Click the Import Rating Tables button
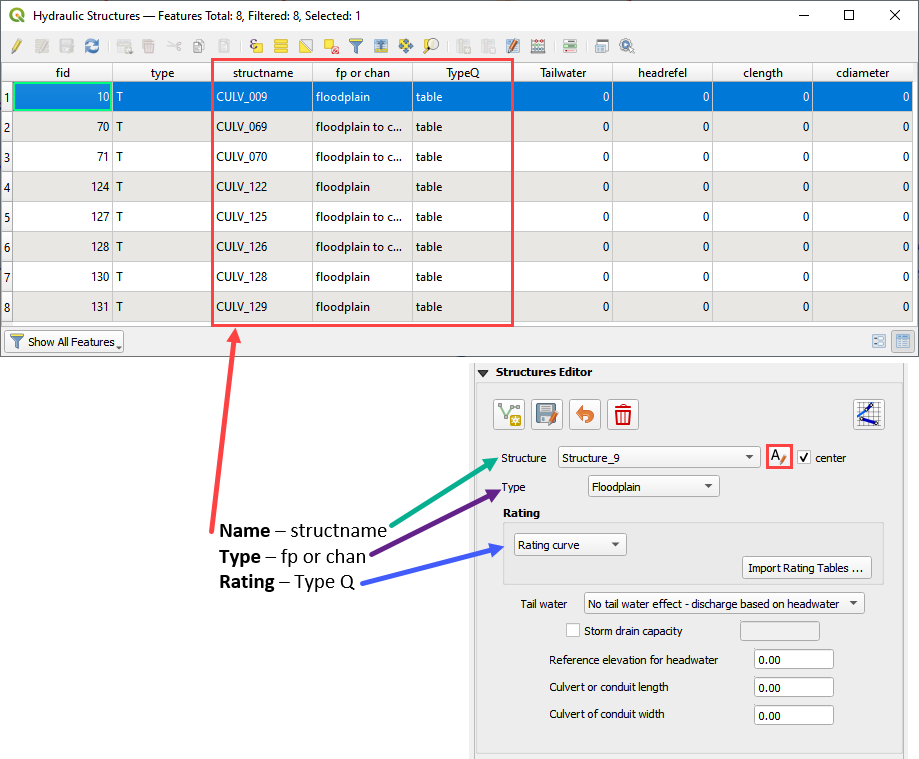919x759 pixels. pyautogui.click(x=807, y=568)
